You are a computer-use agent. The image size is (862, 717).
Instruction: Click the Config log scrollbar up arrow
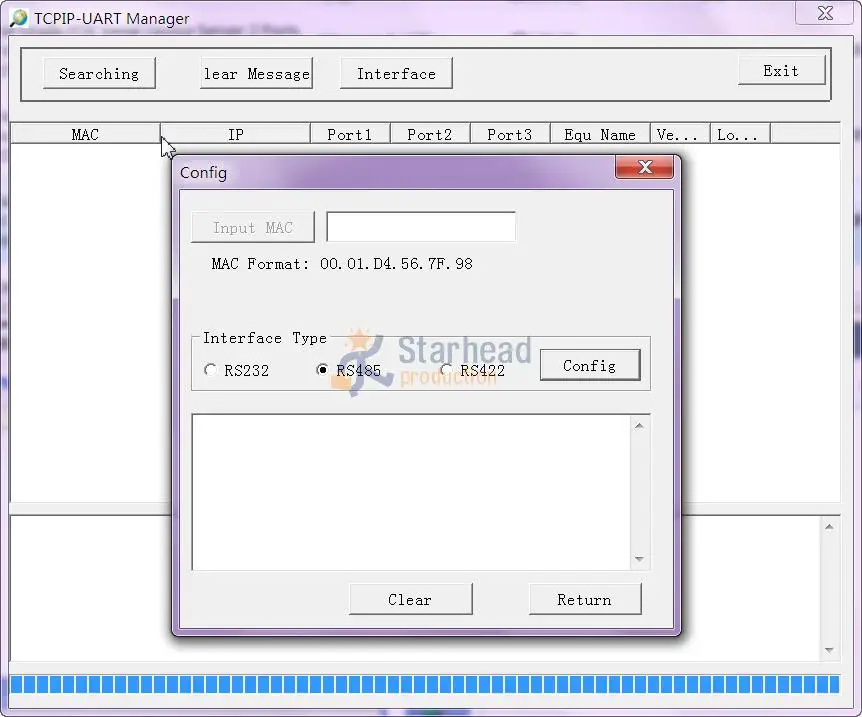[x=639, y=426]
